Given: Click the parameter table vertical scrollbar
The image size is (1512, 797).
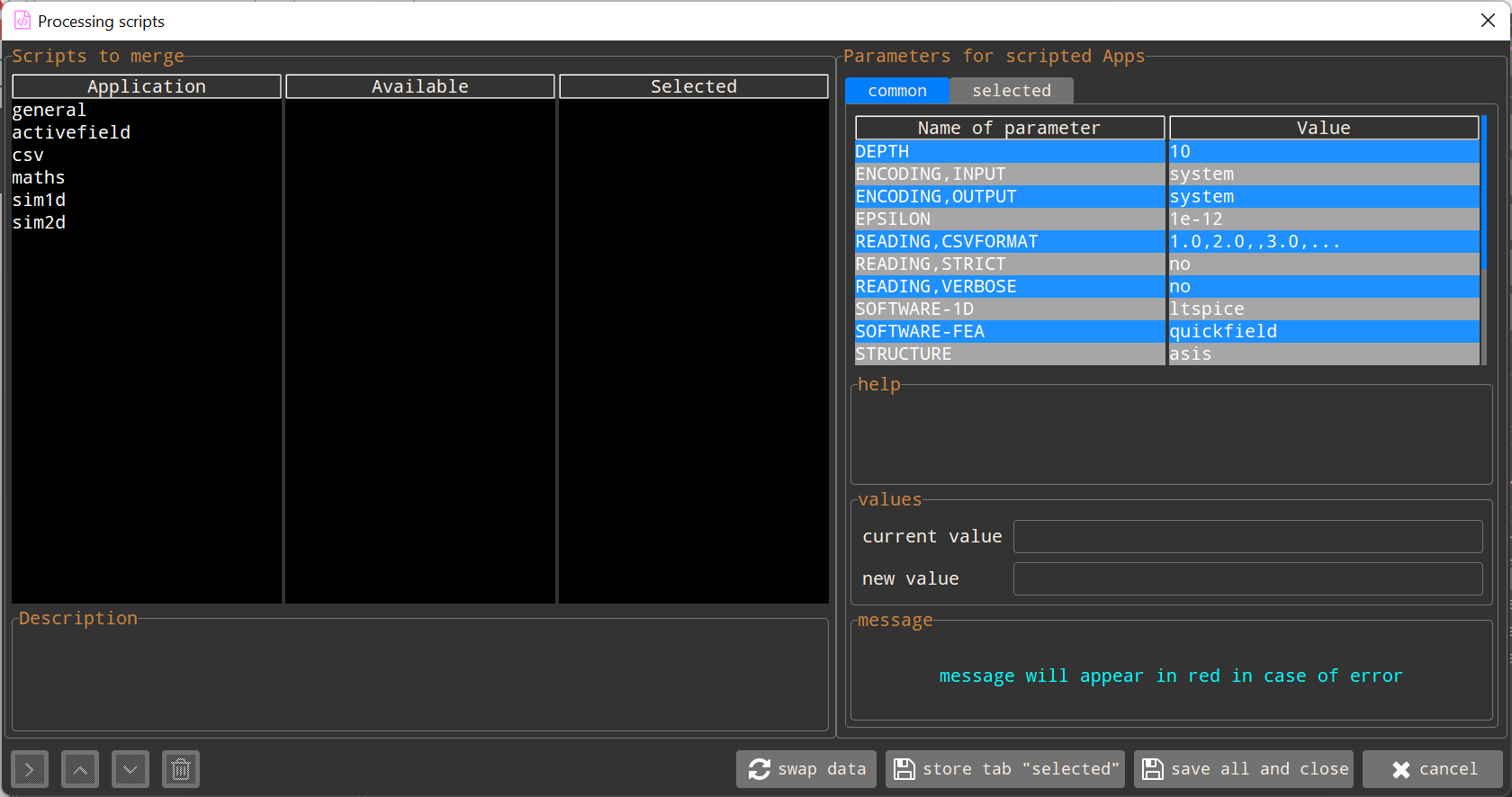Looking at the screenshot, I should [x=1483, y=240].
